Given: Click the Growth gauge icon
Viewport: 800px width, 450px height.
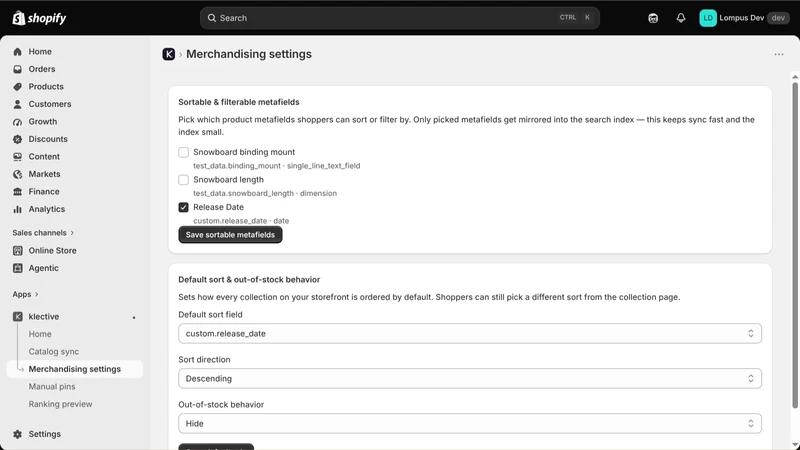Looking at the screenshot, I should (17, 121).
